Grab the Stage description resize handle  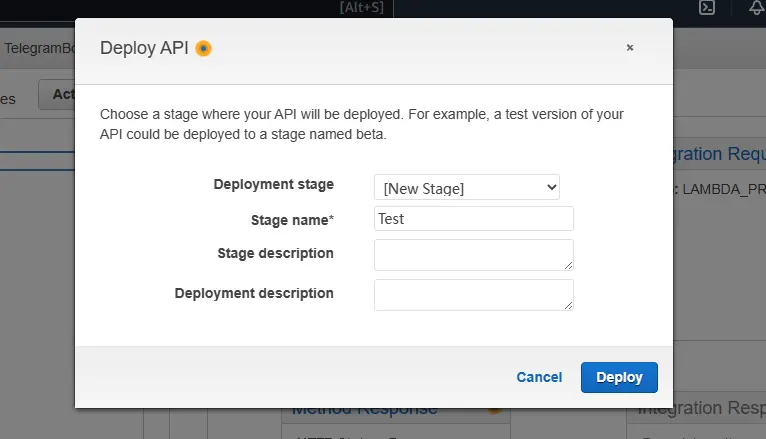coord(569,266)
